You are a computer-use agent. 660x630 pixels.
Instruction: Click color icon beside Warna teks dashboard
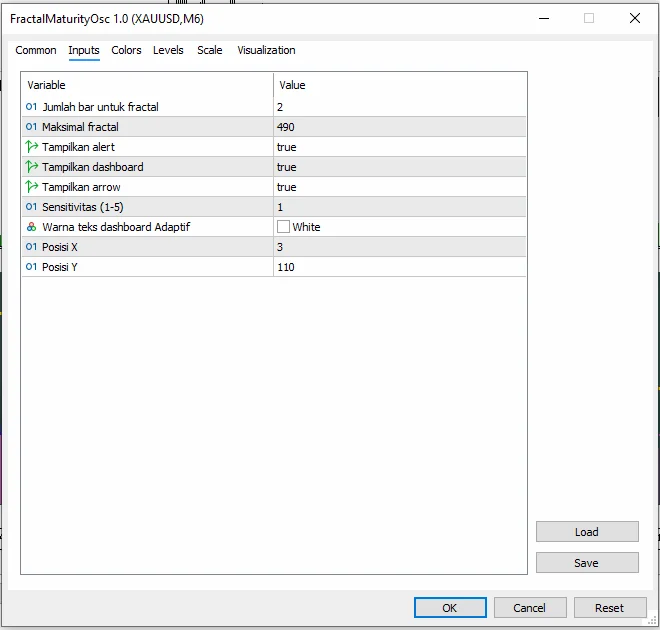[32, 227]
